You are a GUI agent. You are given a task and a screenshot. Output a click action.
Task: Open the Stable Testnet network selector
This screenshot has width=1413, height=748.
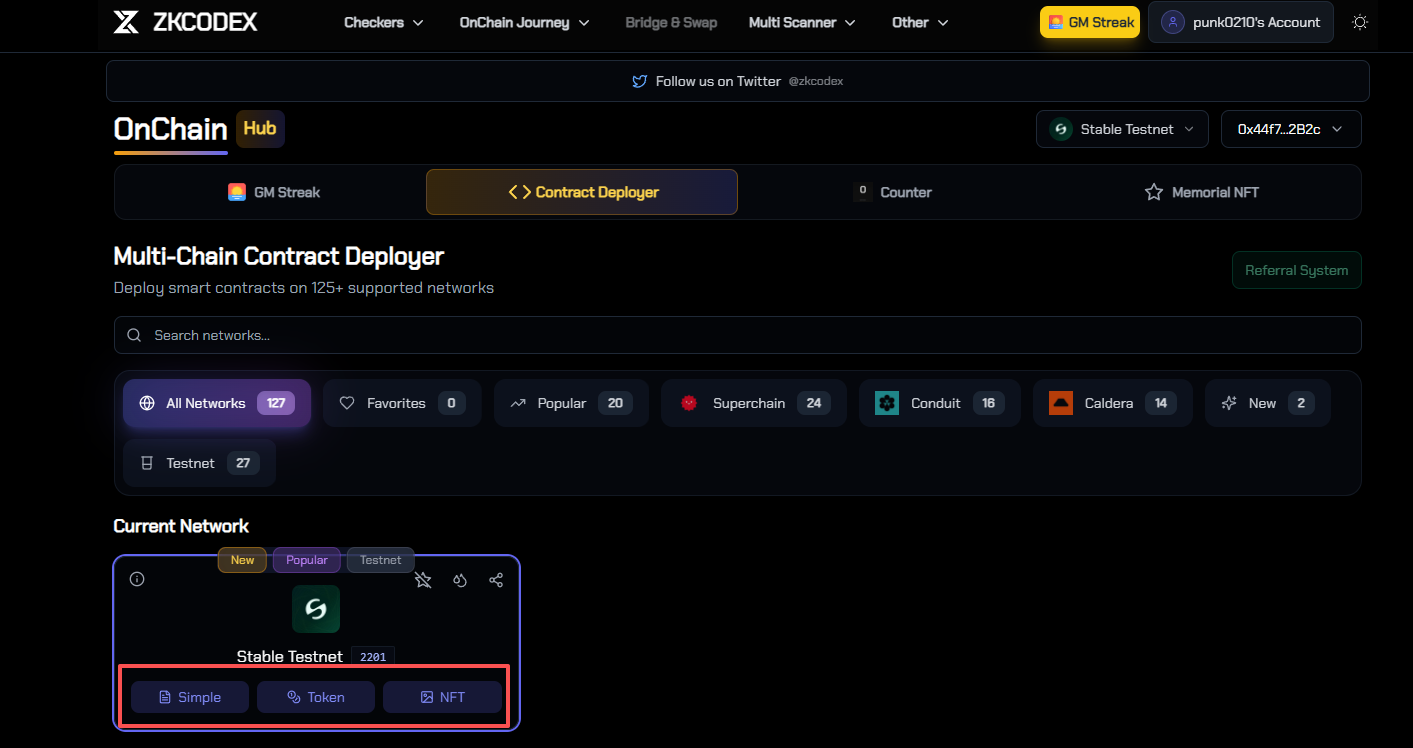pos(1122,129)
